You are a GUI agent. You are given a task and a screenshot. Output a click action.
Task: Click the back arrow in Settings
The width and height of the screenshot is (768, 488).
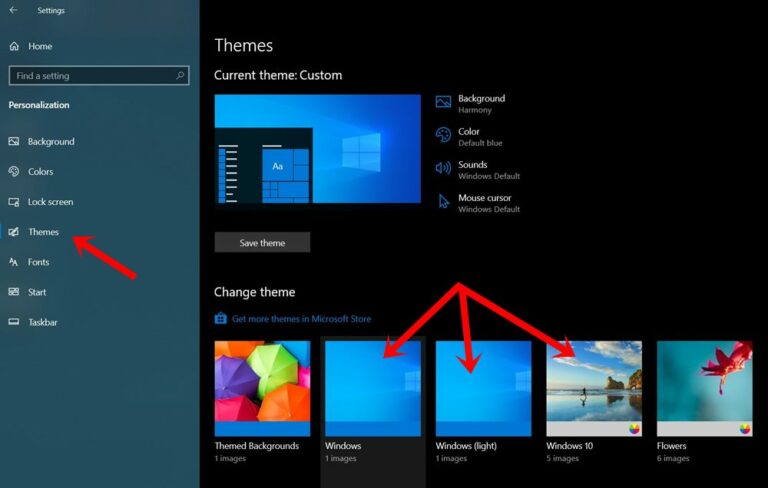pos(14,10)
